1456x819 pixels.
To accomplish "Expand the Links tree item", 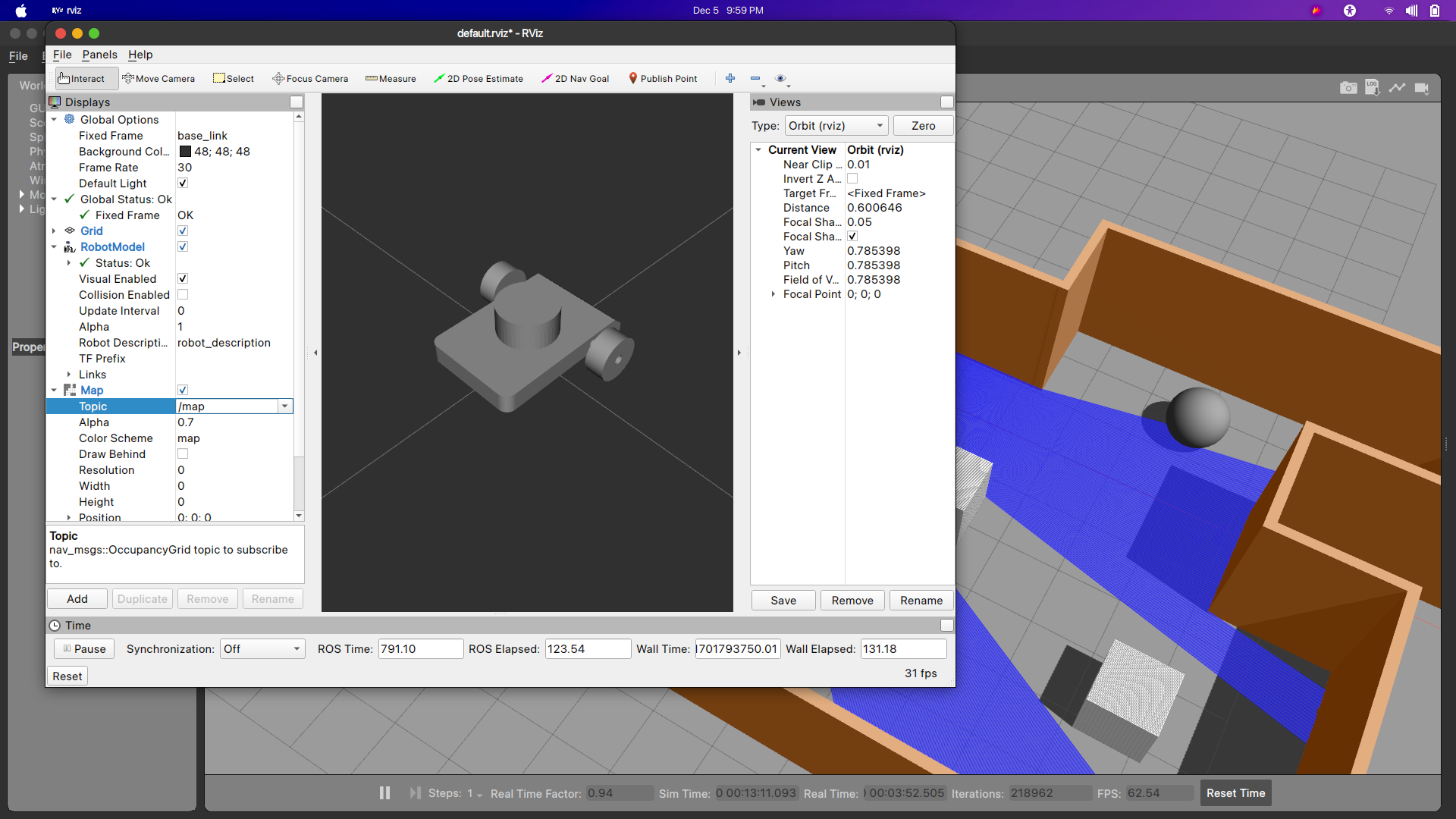I will coord(69,375).
